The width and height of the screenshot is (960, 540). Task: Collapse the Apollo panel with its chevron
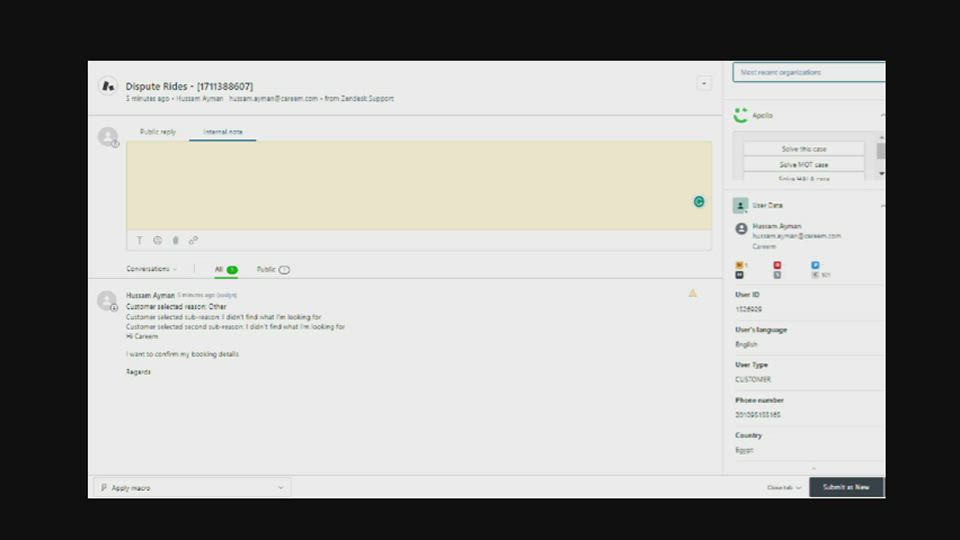coord(882,115)
